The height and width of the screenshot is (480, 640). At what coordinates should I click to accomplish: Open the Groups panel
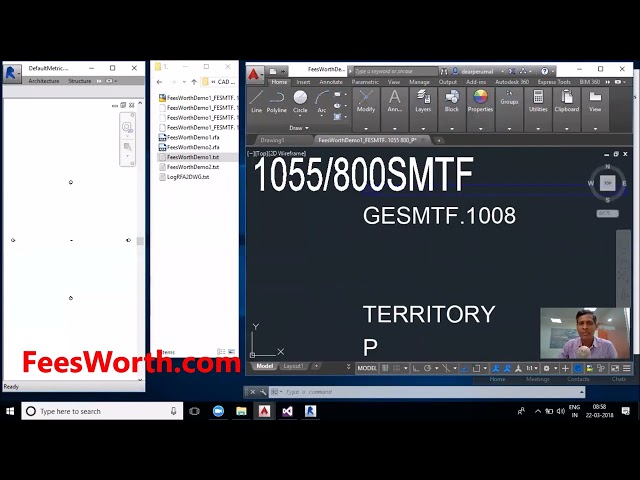[x=509, y=98]
